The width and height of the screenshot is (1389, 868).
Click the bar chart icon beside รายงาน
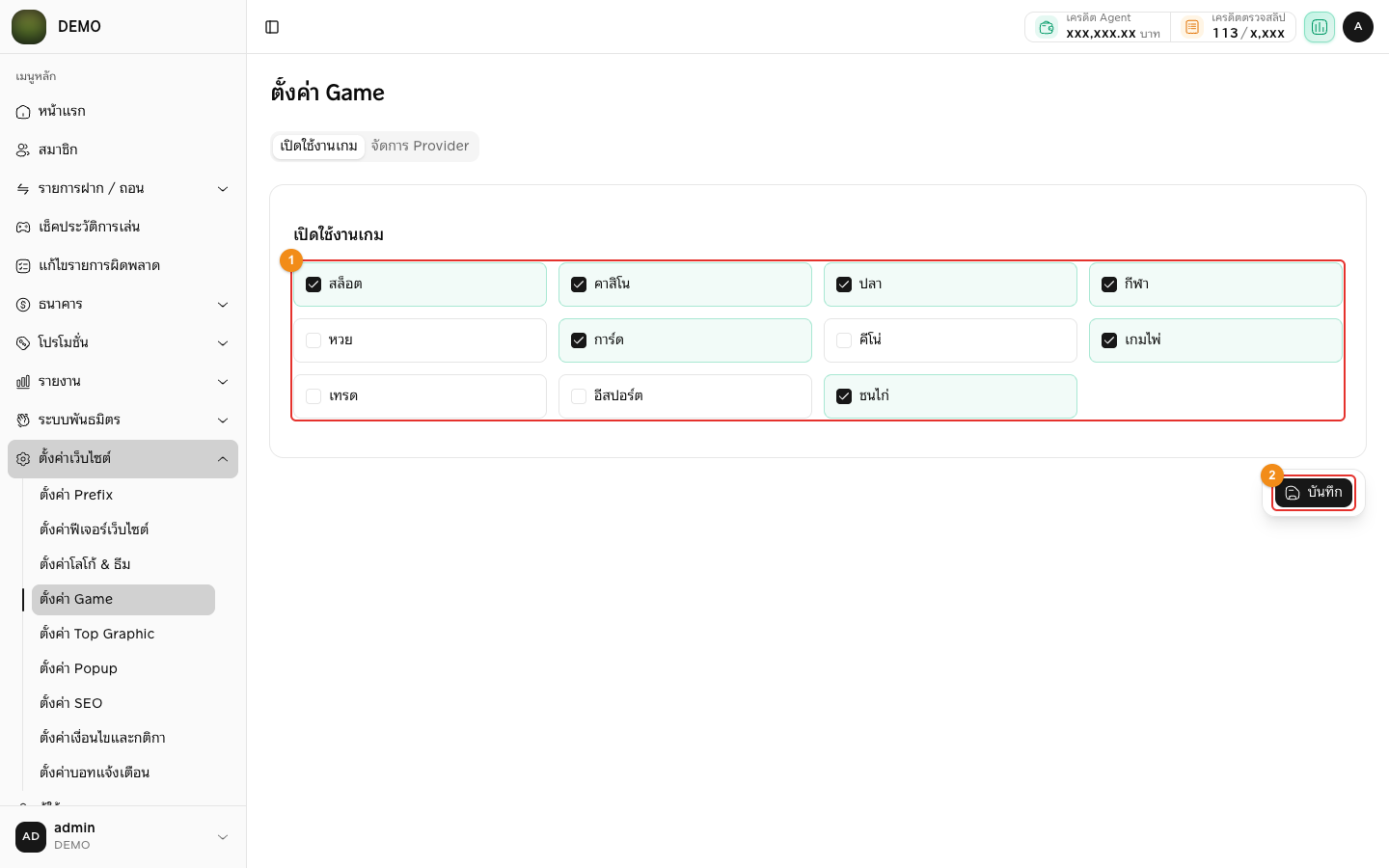[x=23, y=382]
